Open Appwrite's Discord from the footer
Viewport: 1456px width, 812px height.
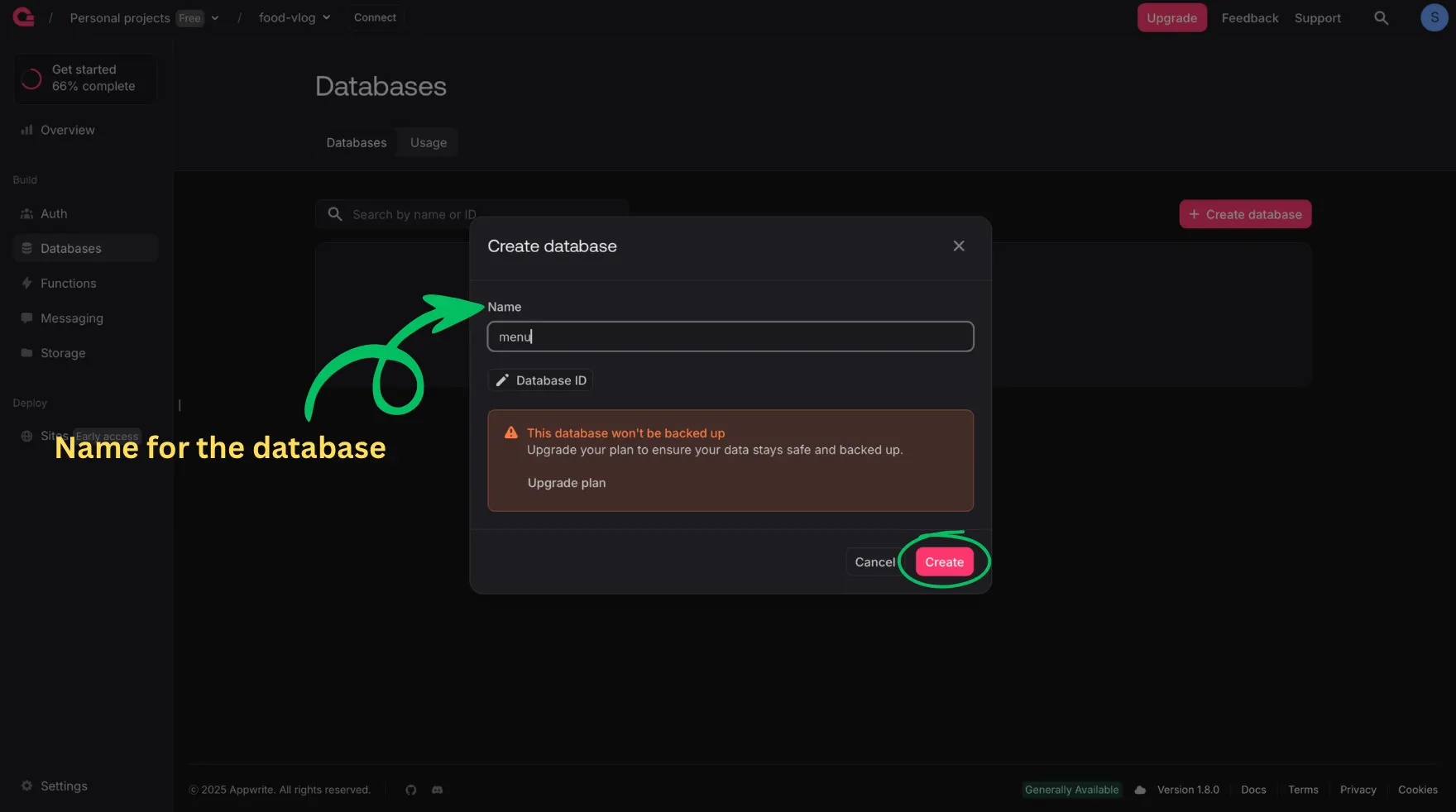(x=437, y=791)
